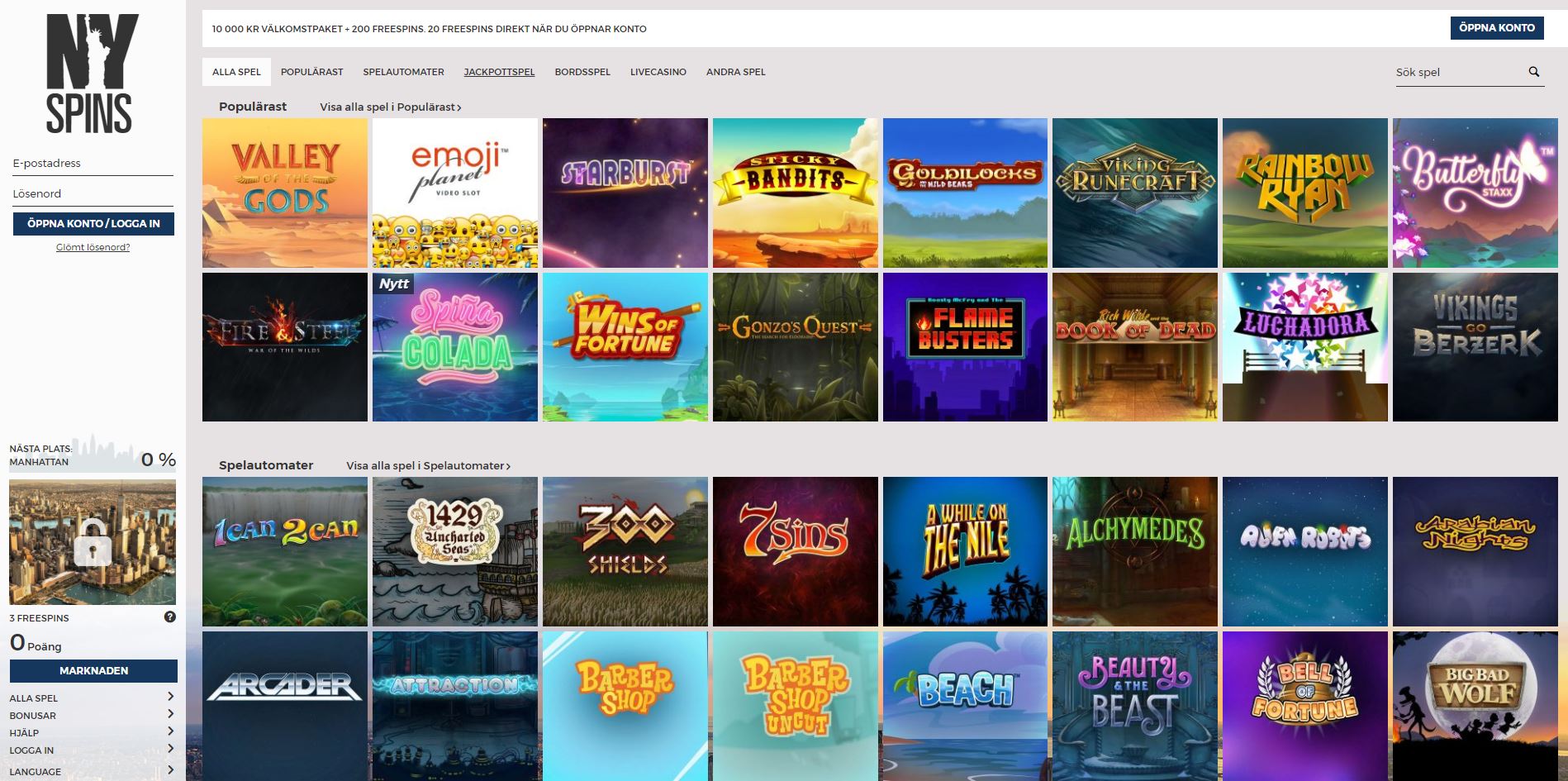1568x781 pixels.
Task: Open the Bordsspel category tab
Action: click(582, 72)
